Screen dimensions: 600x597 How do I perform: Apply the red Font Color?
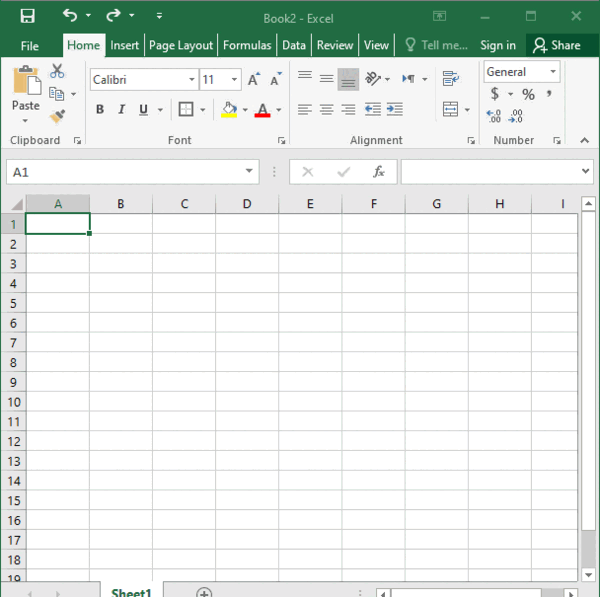pyautogui.click(x=262, y=110)
